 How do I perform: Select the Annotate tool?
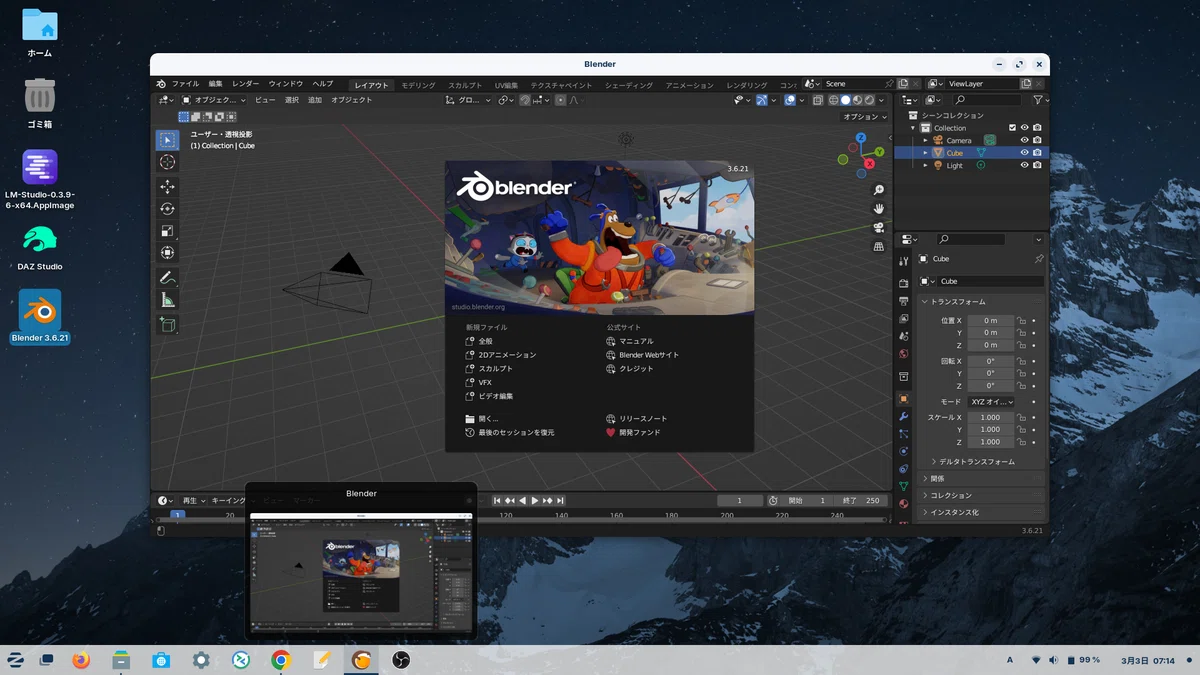click(167, 278)
